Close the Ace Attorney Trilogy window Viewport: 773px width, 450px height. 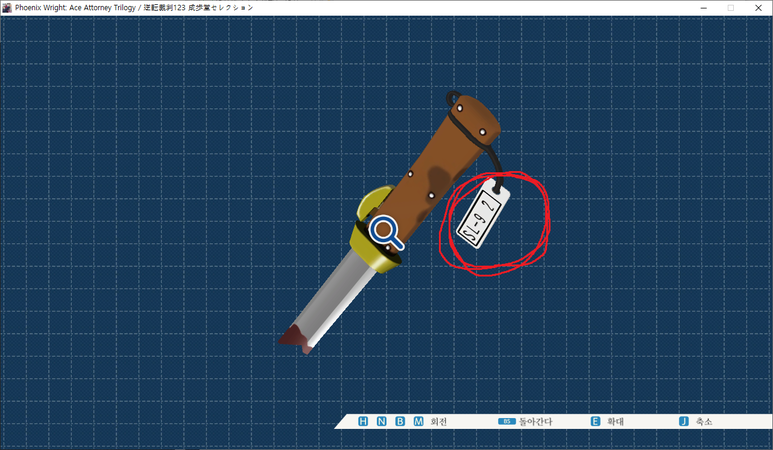pyautogui.click(x=758, y=7)
